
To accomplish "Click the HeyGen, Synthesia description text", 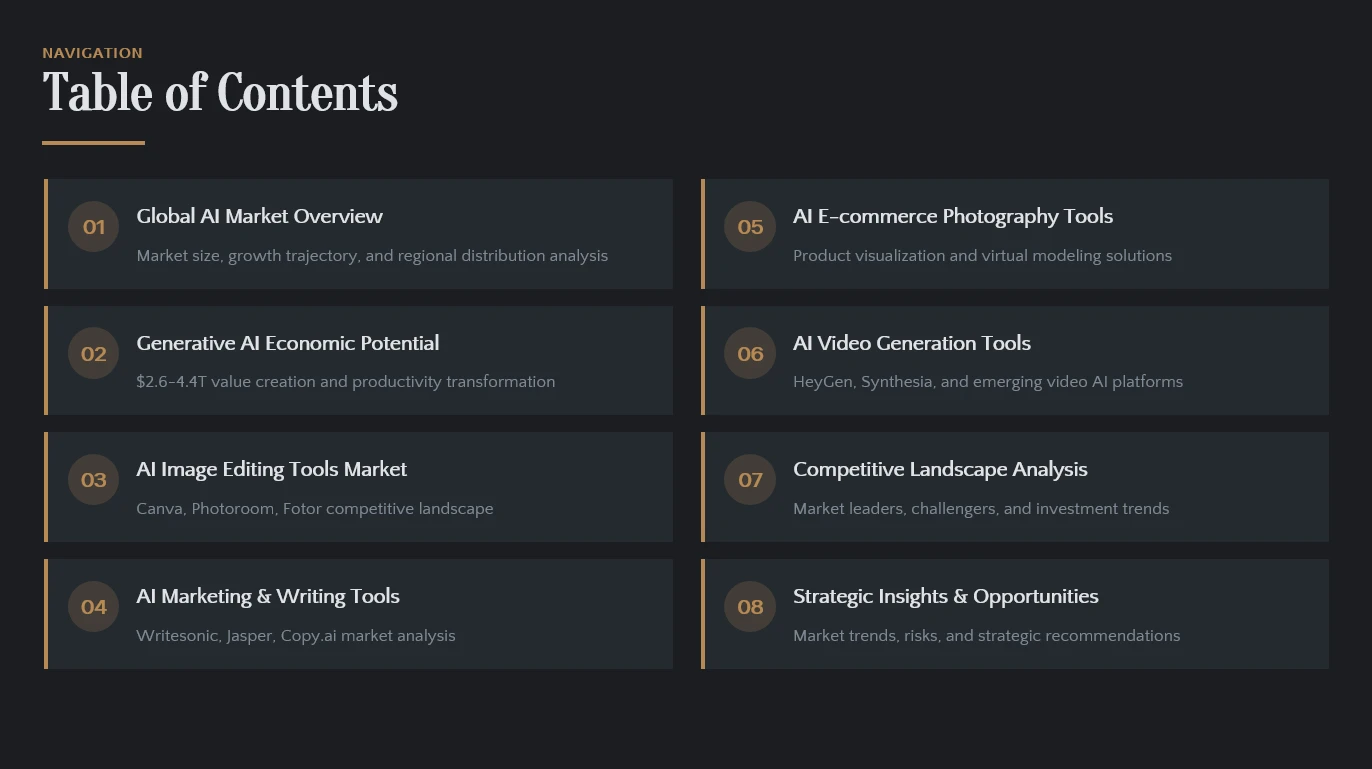I will coord(988,382).
